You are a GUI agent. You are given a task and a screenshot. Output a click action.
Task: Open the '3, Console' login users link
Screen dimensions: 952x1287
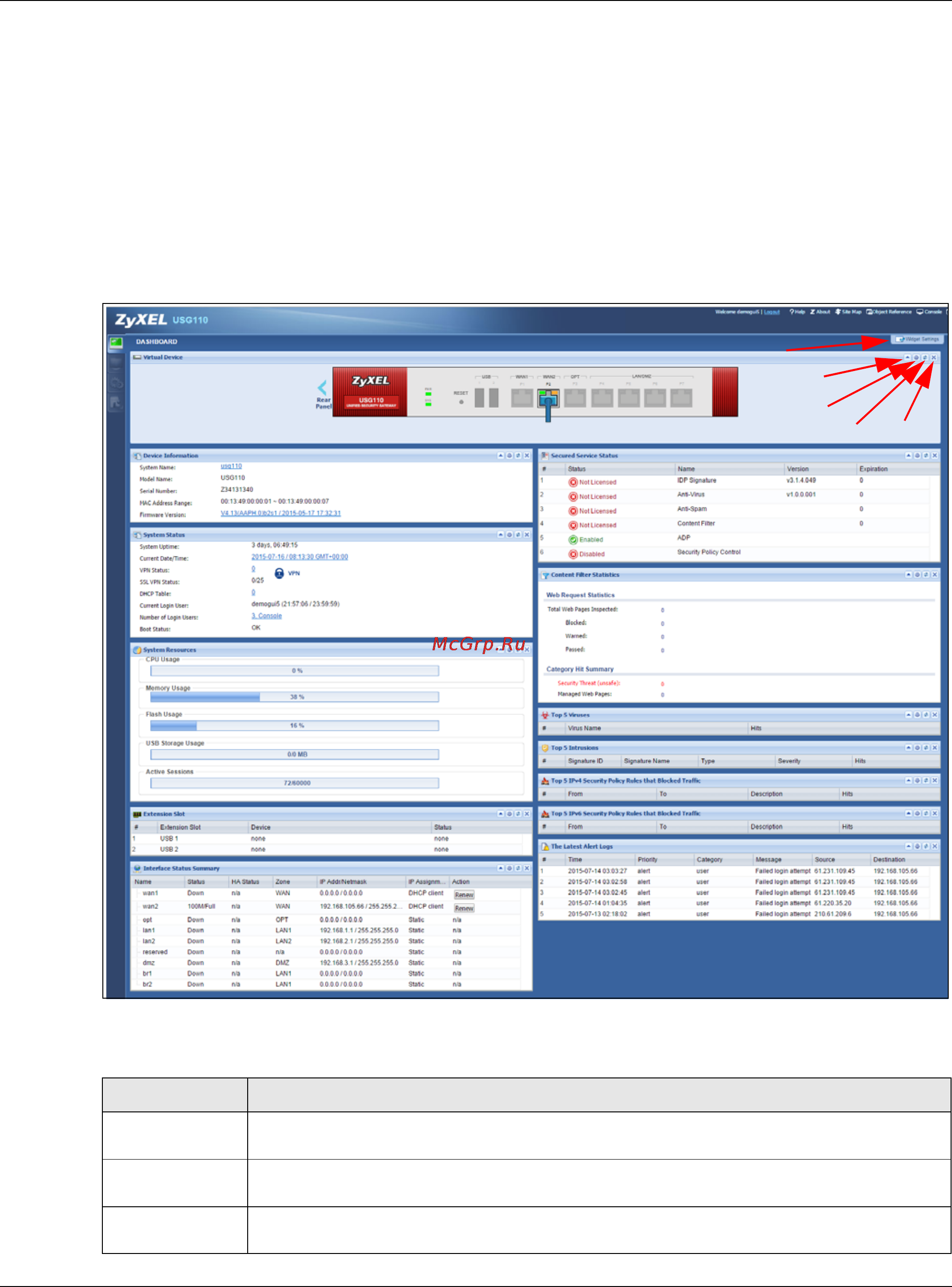coord(266,615)
